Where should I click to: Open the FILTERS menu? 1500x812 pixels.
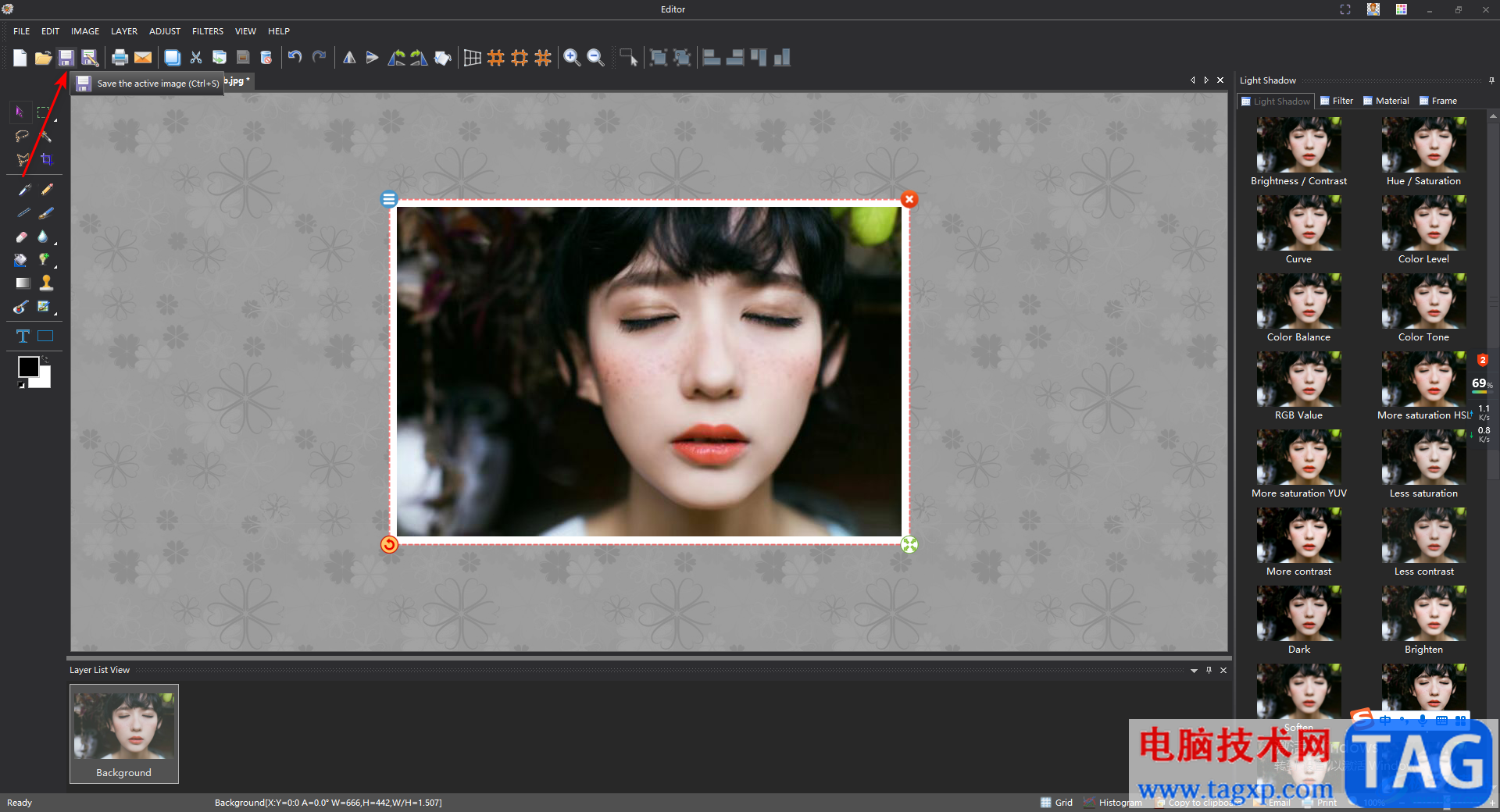pyautogui.click(x=208, y=31)
